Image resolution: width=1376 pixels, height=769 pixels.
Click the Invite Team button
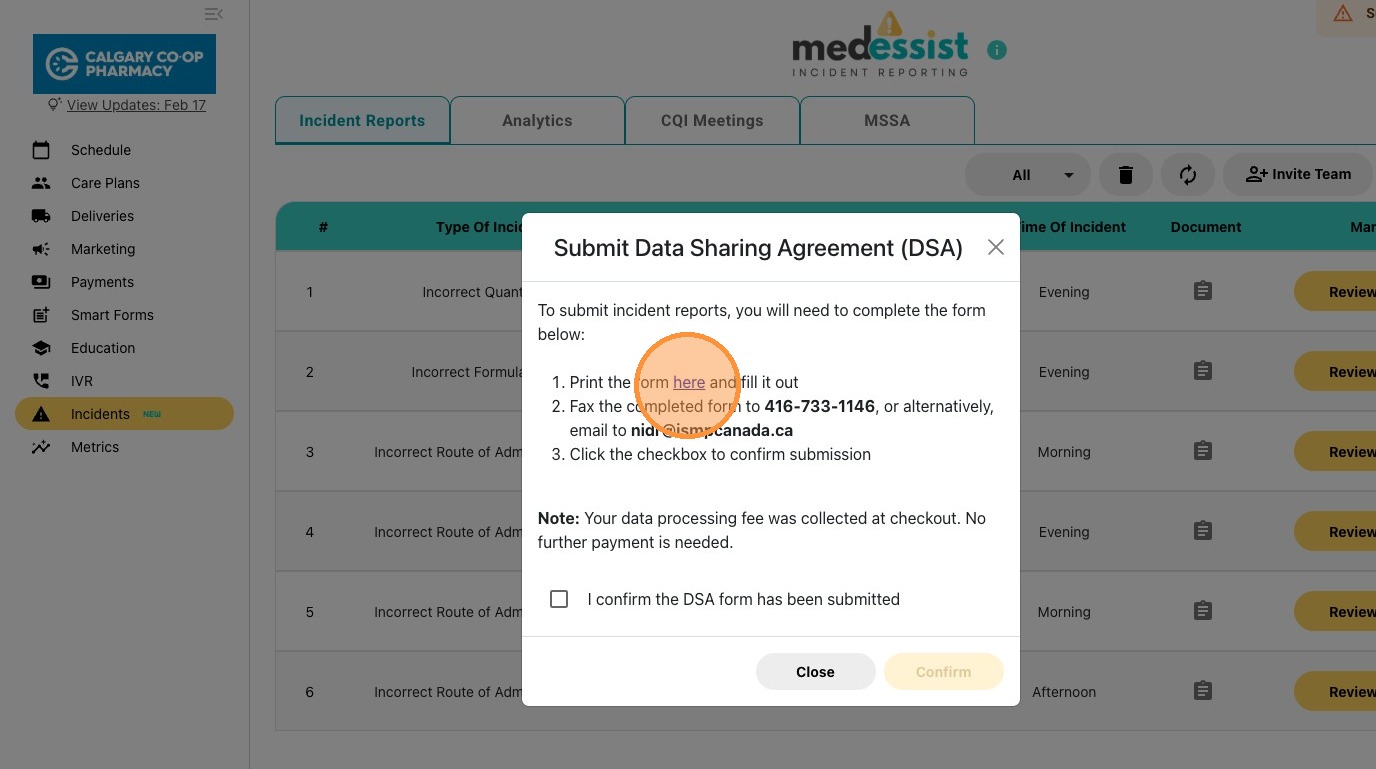coord(1298,175)
